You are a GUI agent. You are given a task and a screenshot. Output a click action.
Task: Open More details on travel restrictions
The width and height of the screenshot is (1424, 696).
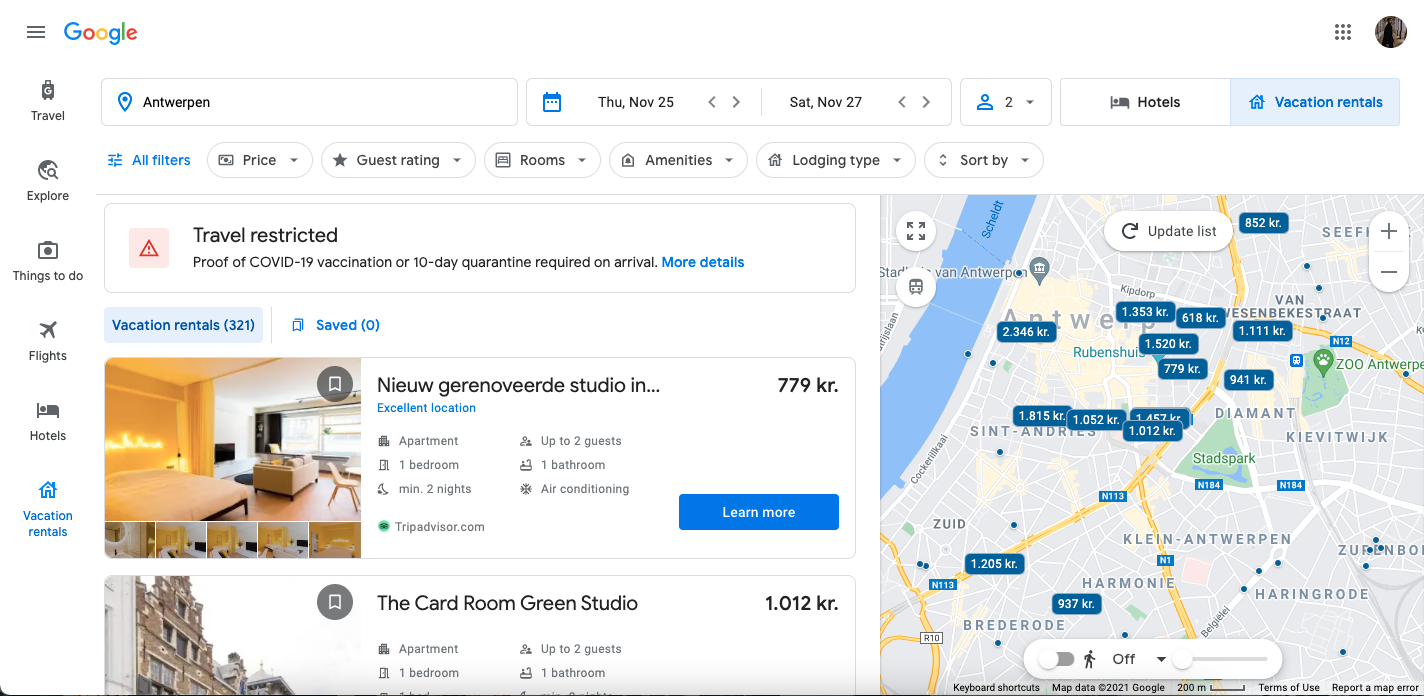click(x=703, y=262)
